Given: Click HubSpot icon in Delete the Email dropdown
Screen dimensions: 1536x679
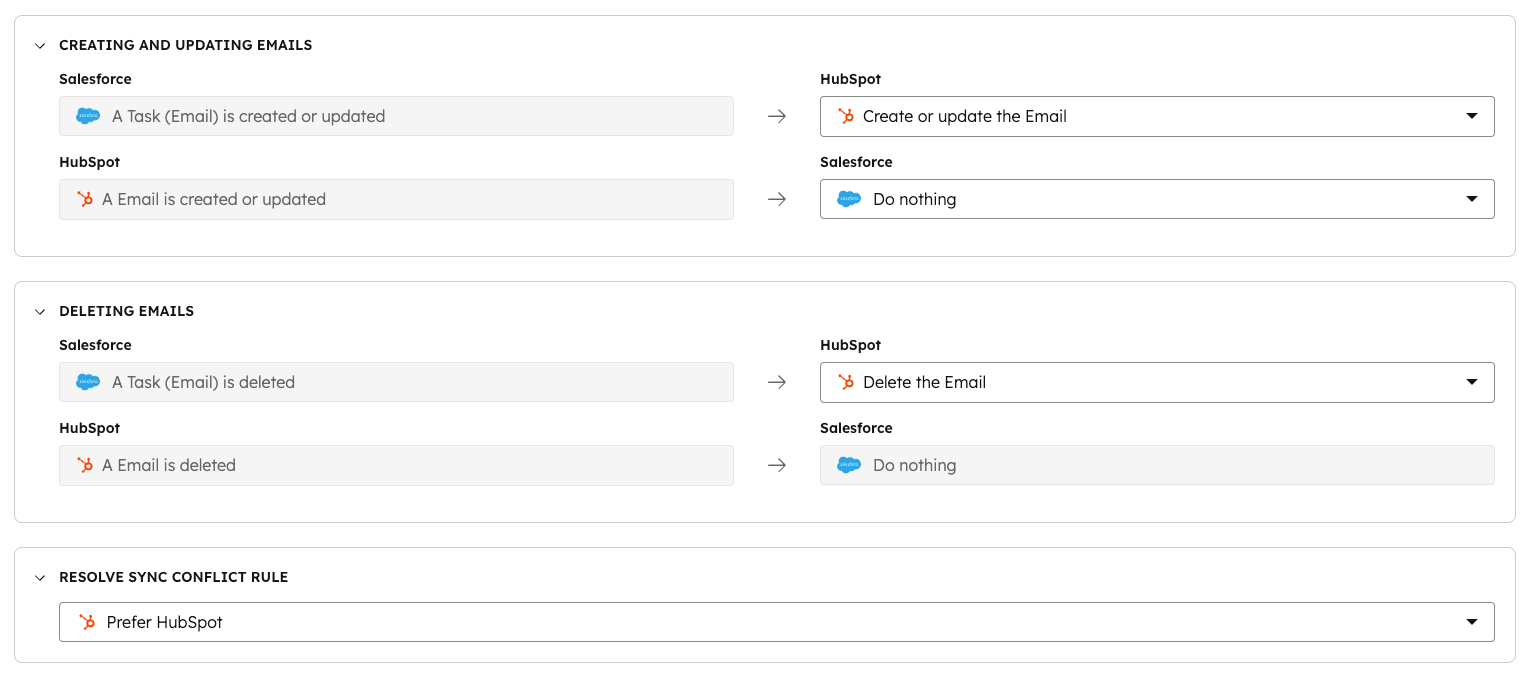Looking at the screenshot, I should pyautogui.click(x=846, y=382).
